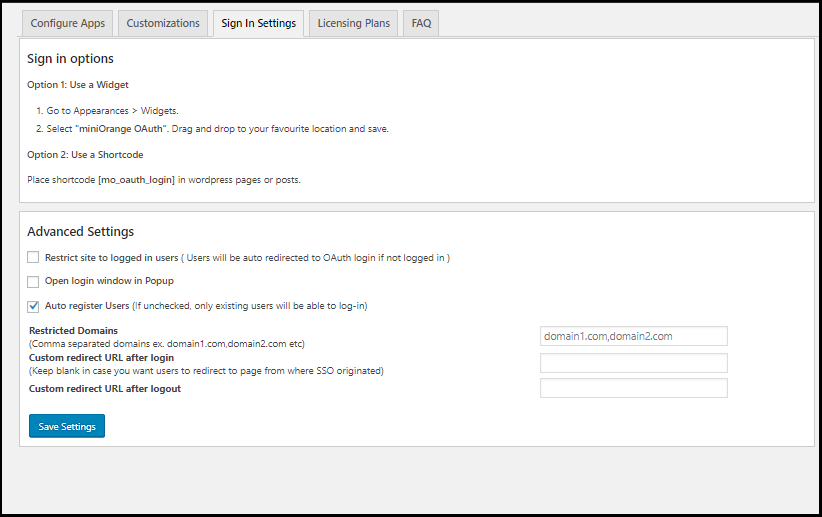Tick the Open login window in Popup checkbox
This screenshot has height=517, width=822.
click(34, 282)
